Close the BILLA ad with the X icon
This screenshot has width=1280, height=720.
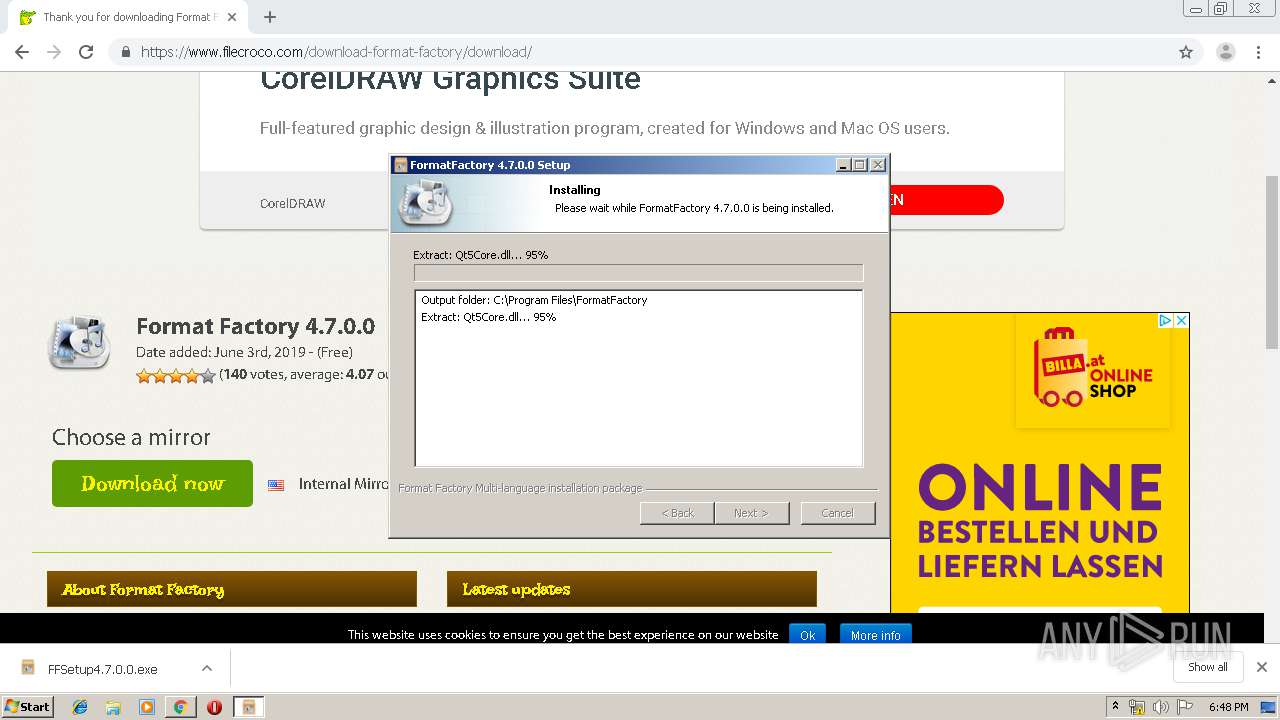pos(1181,321)
